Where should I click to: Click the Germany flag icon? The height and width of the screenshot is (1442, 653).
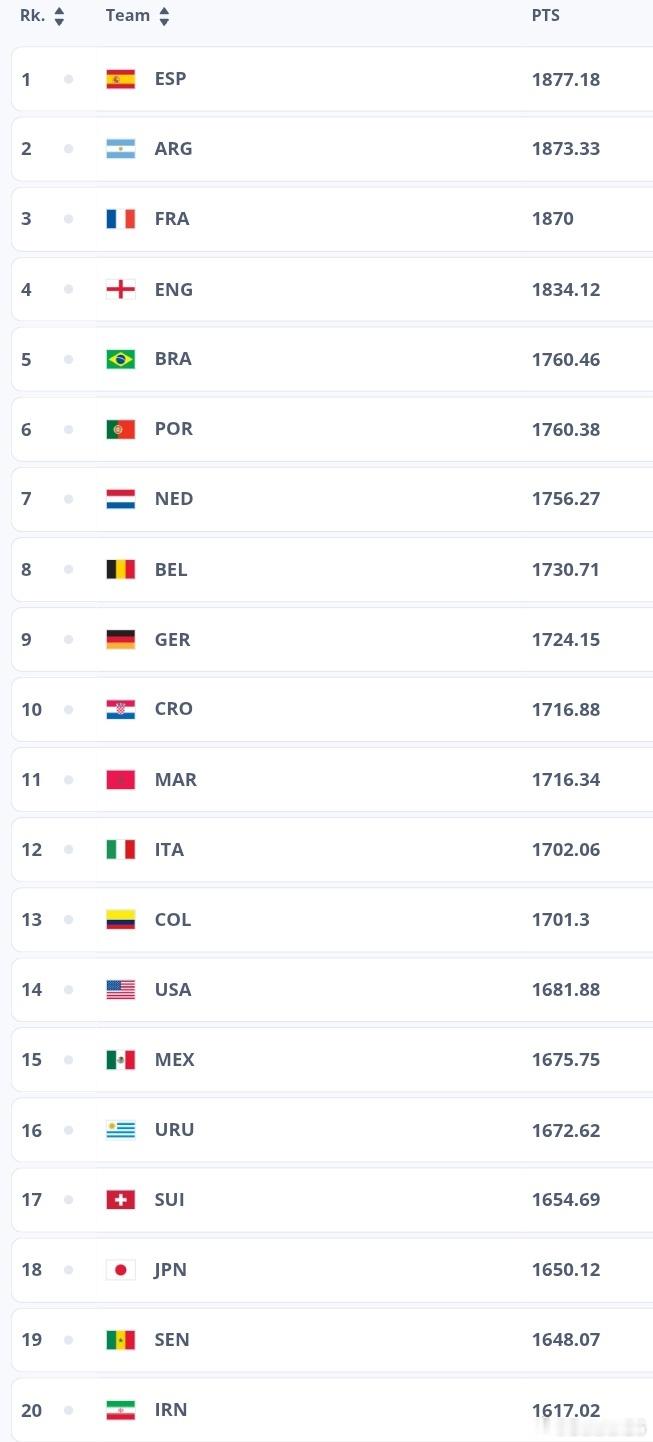(x=120, y=638)
